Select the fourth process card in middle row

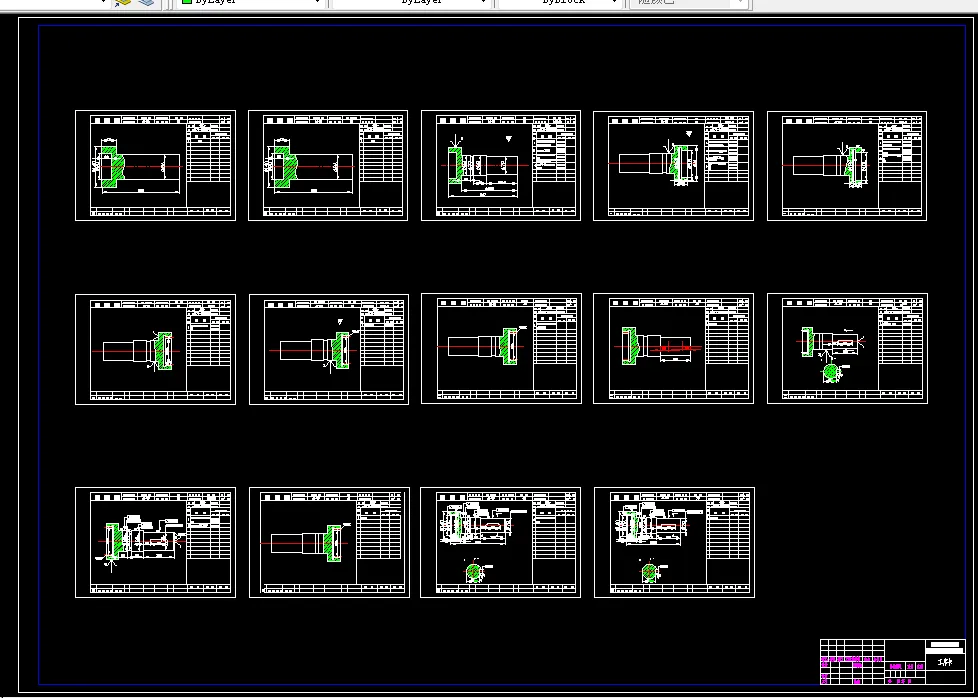click(673, 348)
